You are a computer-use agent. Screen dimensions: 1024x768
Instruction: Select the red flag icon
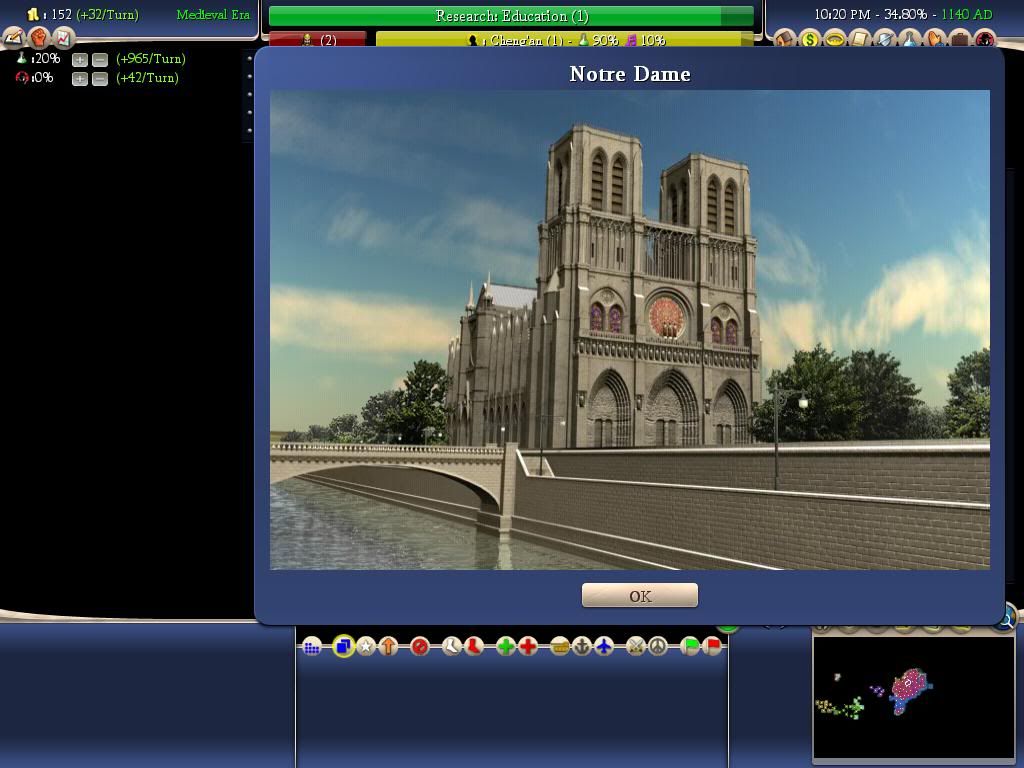712,647
